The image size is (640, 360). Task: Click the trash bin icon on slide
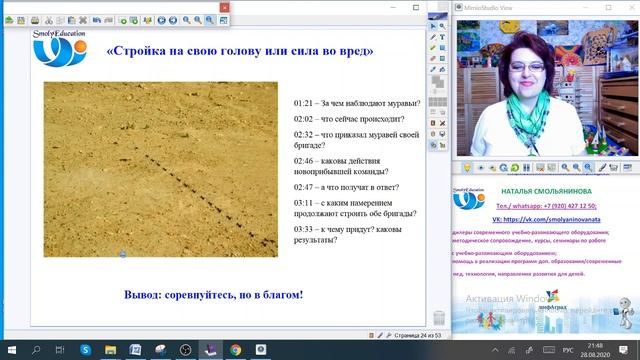439,318
